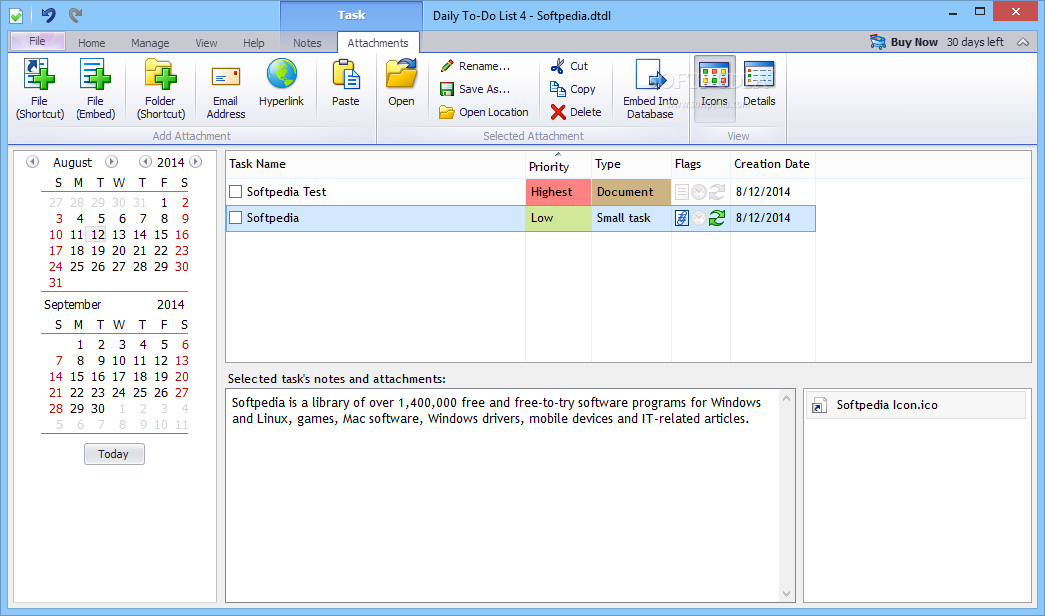Select the Softpedia Icon.ico attachment
1045x616 pixels.
915,405
